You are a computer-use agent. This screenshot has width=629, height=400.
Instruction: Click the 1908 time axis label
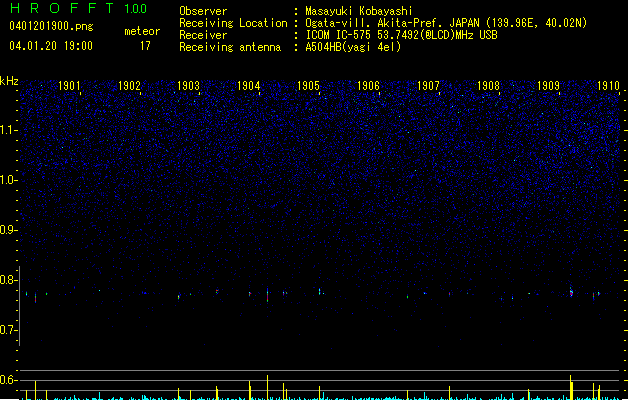coord(488,86)
